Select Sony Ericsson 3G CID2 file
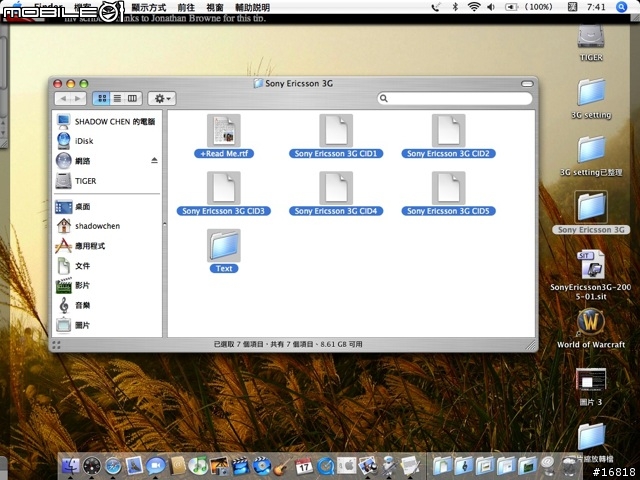The height and width of the screenshot is (480, 640). (x=448, y=136)
